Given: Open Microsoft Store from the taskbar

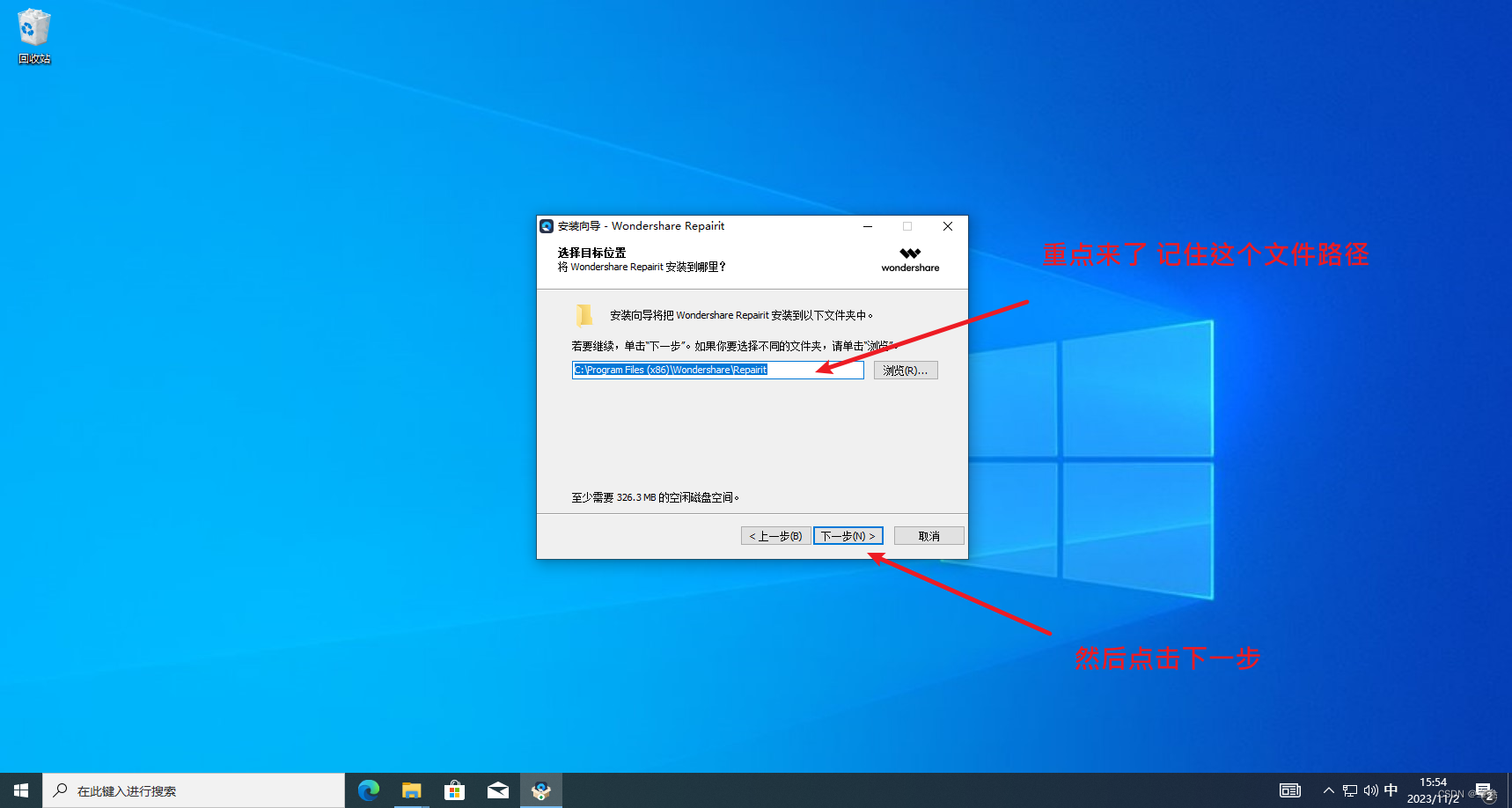Looking at the screenshot, I should 454,790.
